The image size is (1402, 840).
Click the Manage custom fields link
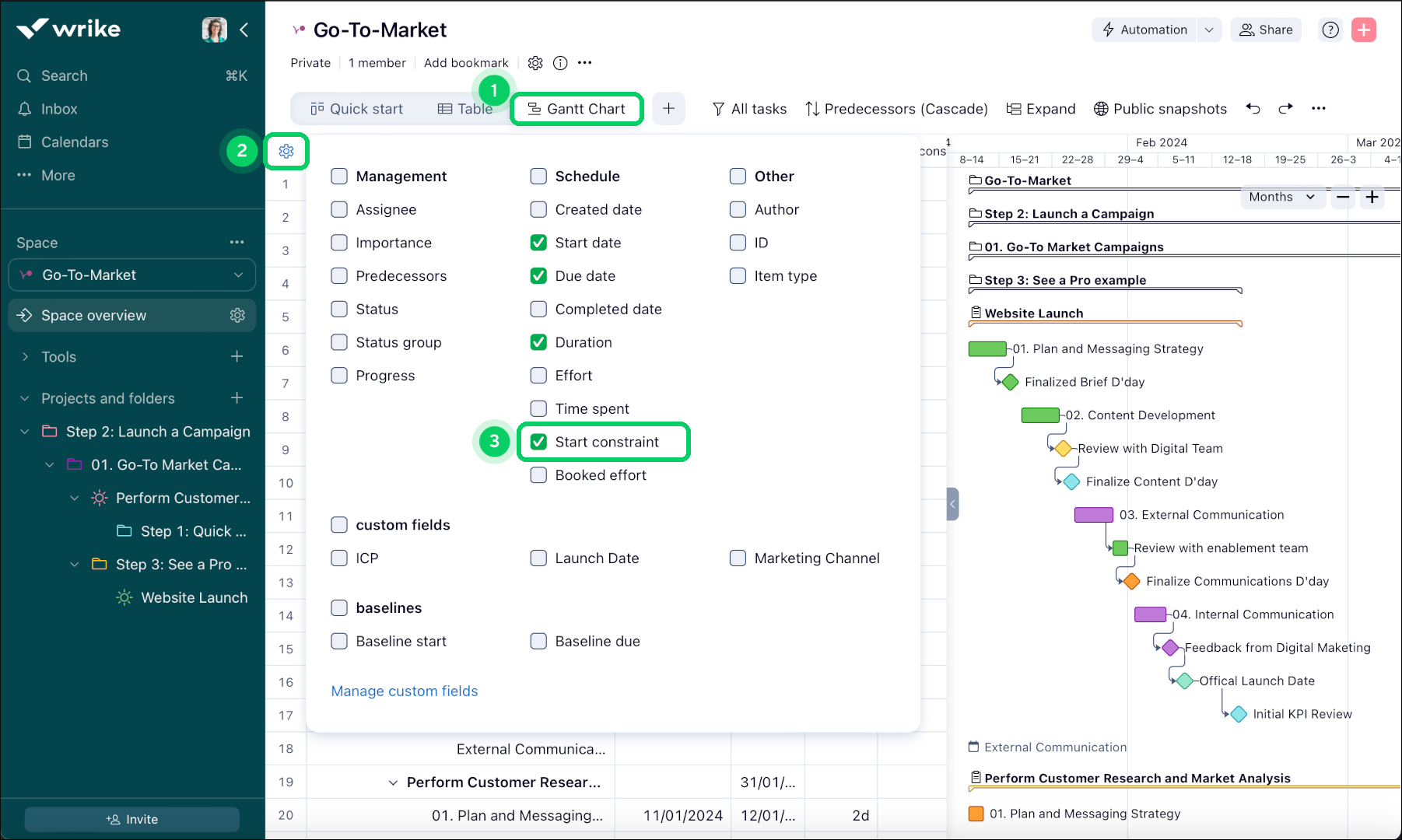coord(405,691)
